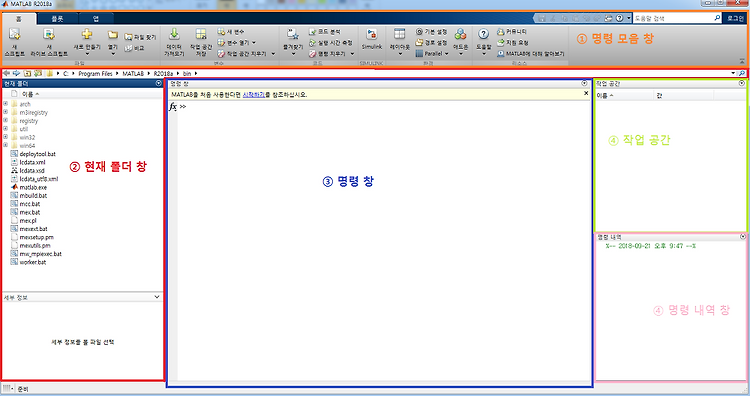Go back with the address bar back arrow

(6, 74)
